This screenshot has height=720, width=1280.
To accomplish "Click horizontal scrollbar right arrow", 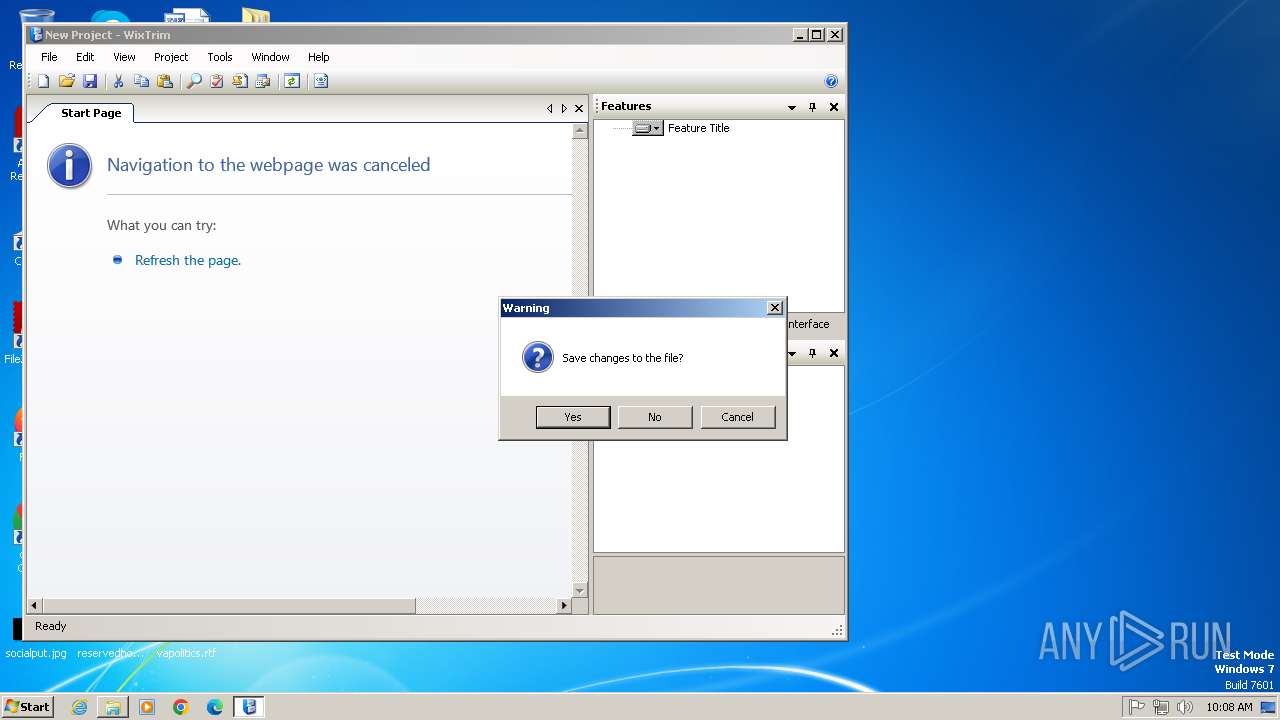I will [x=564, y=605].
